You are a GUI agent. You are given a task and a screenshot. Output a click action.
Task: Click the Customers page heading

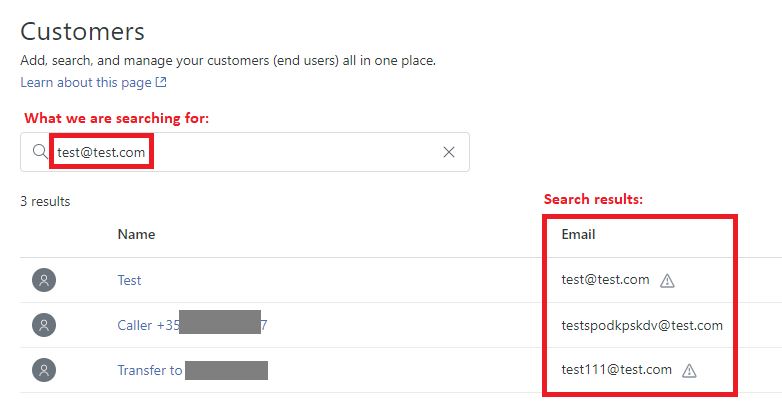(x=82, y=31)
